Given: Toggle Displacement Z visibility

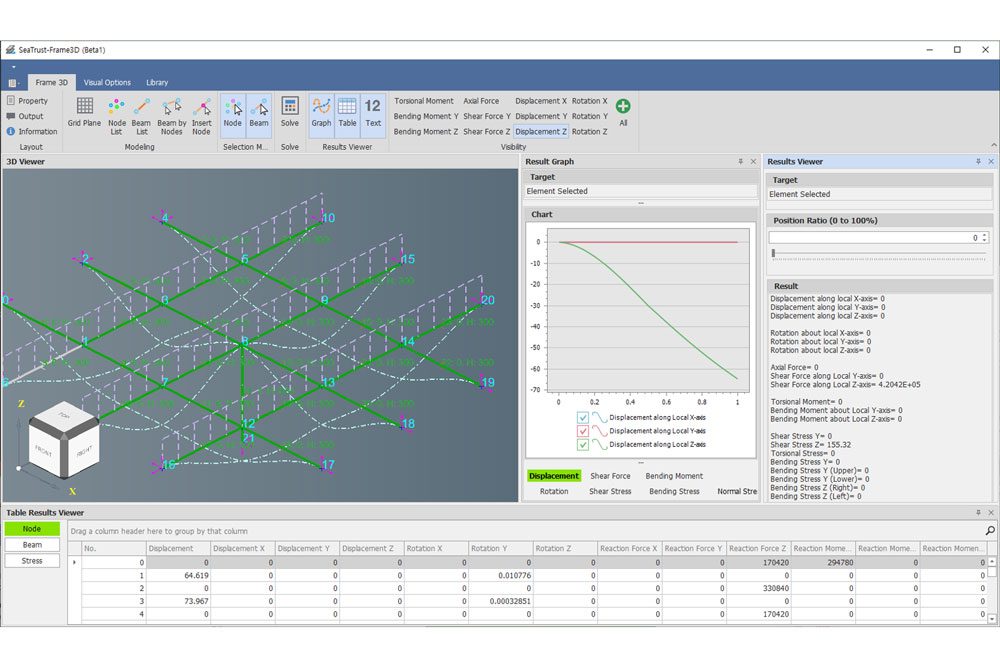Looking at the screenshot, I should [x=541, y=131].
